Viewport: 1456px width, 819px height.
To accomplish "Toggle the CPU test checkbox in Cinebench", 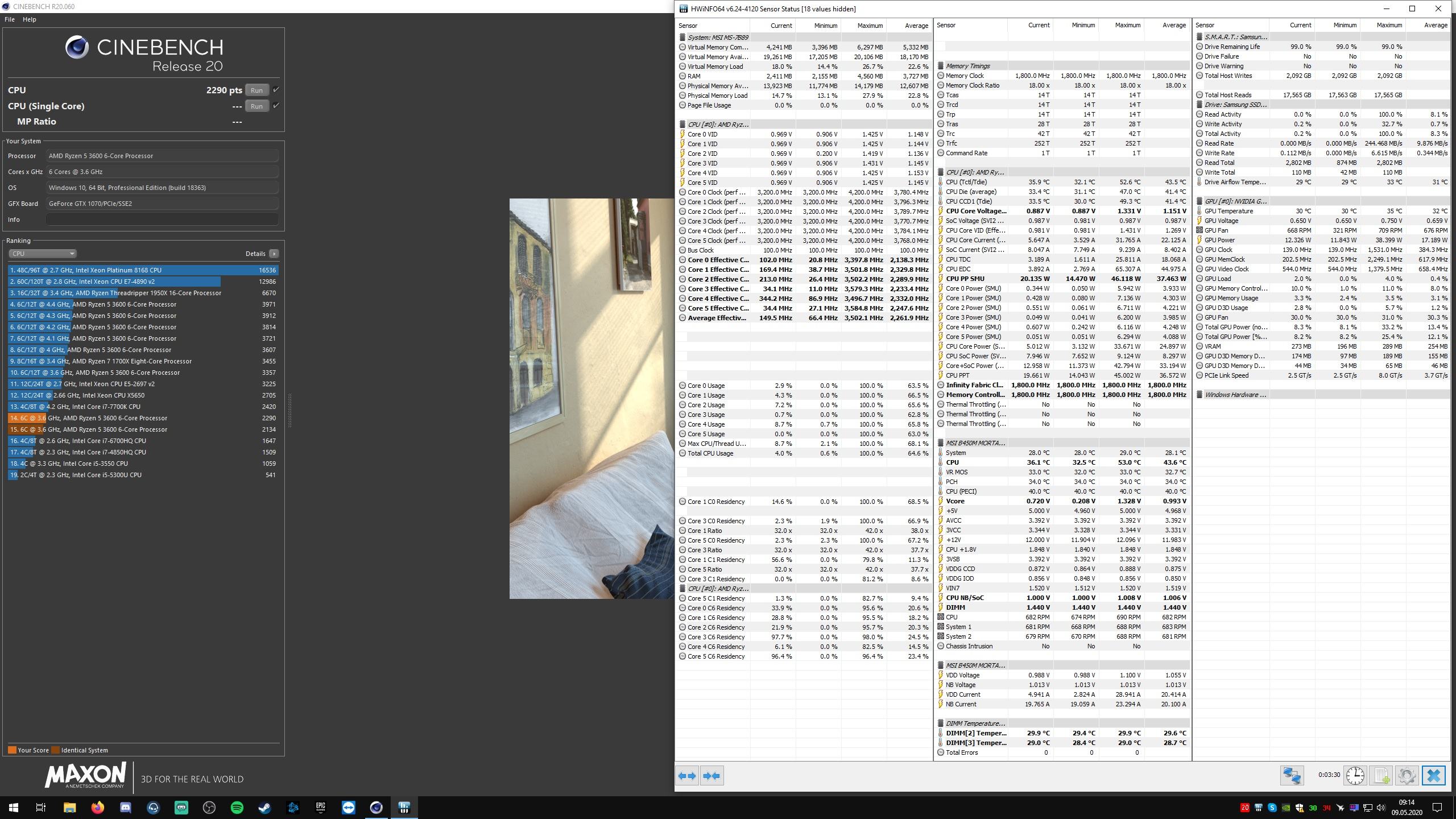I will click(276, 90).
